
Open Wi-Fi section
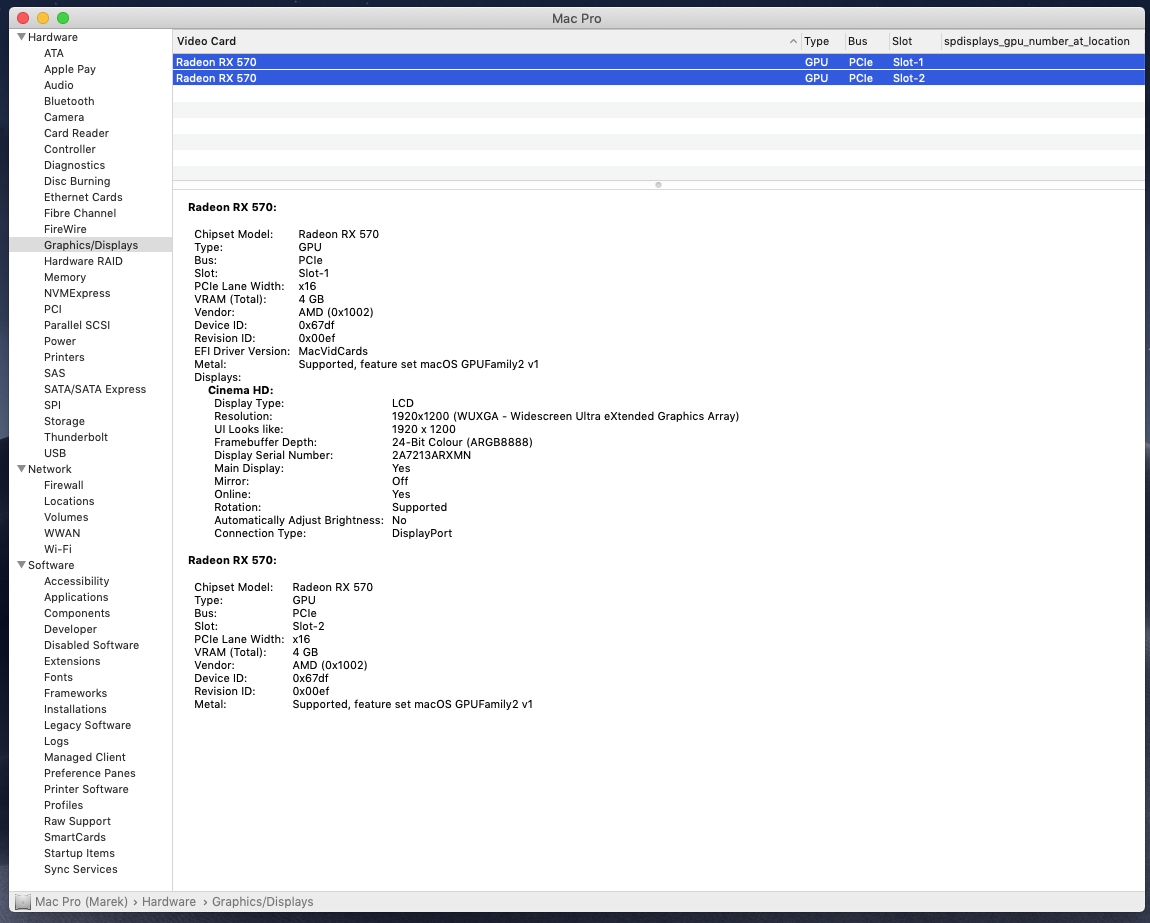click(x=58, y=549)
